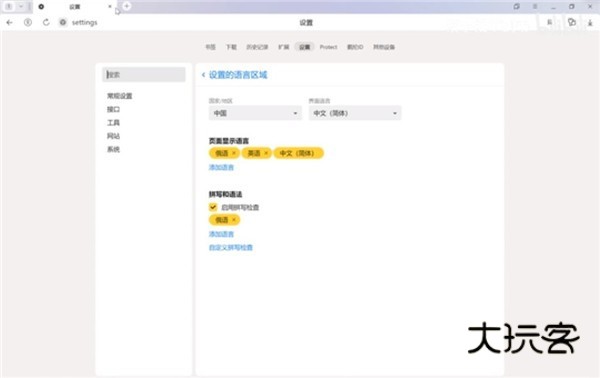The width and height of the screenshot is (600, 378).
Task: Go back with the browser back arrow
Action: pos(10,23)
